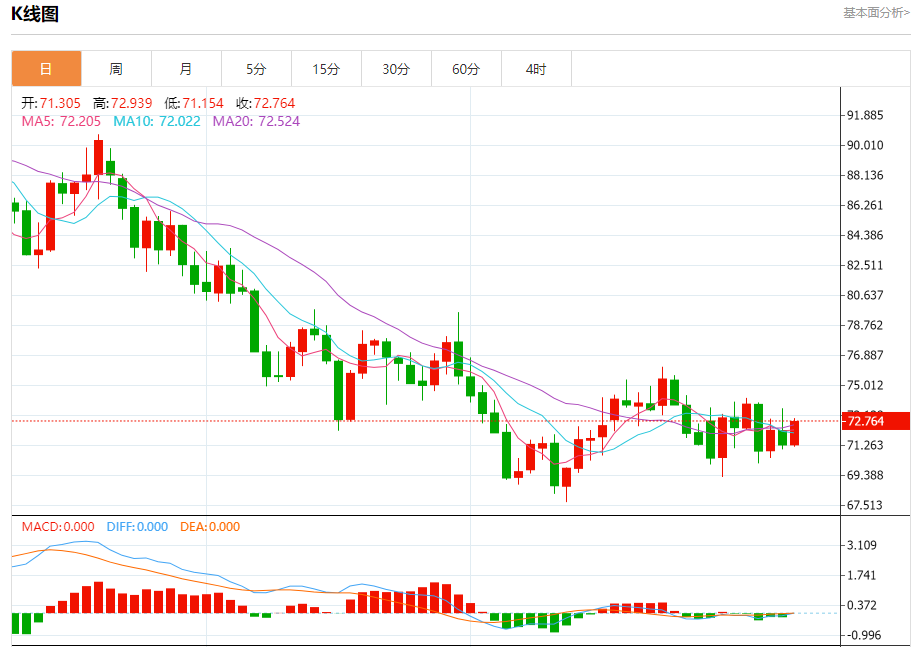918x647 pixels.
Task: Switch to the 月 monthly tab
Action: (186, 69)
